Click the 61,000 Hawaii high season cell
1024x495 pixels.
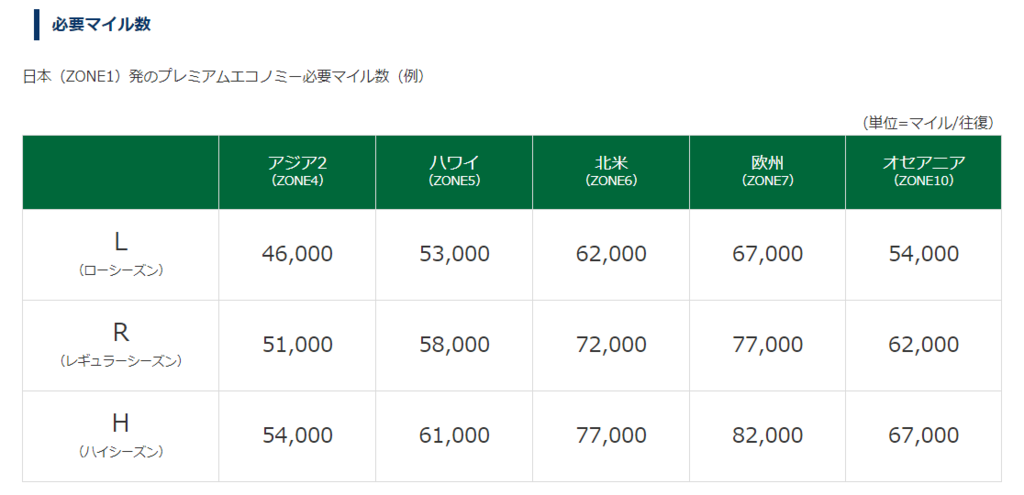(x=454, y=436)
